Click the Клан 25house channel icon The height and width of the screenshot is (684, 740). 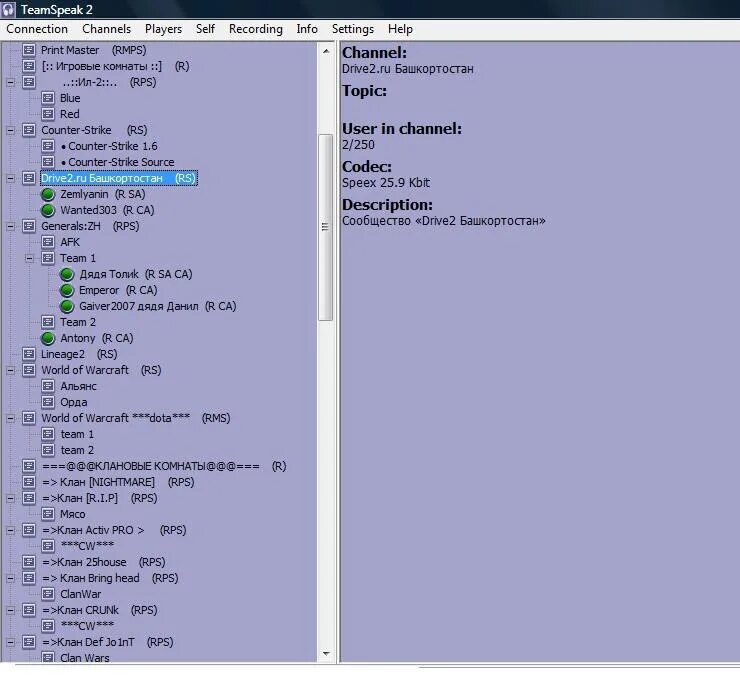click(x=29, y=562)
